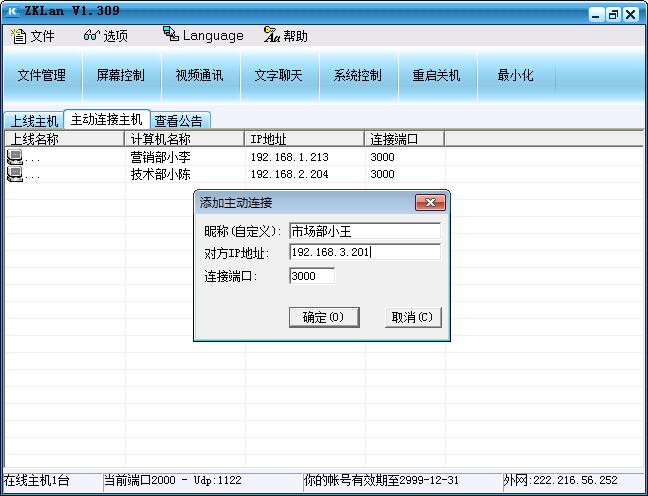Sort by 连接端口 column header
The height and width of the screenshot is (496, 648).
[x=404, y=139]
